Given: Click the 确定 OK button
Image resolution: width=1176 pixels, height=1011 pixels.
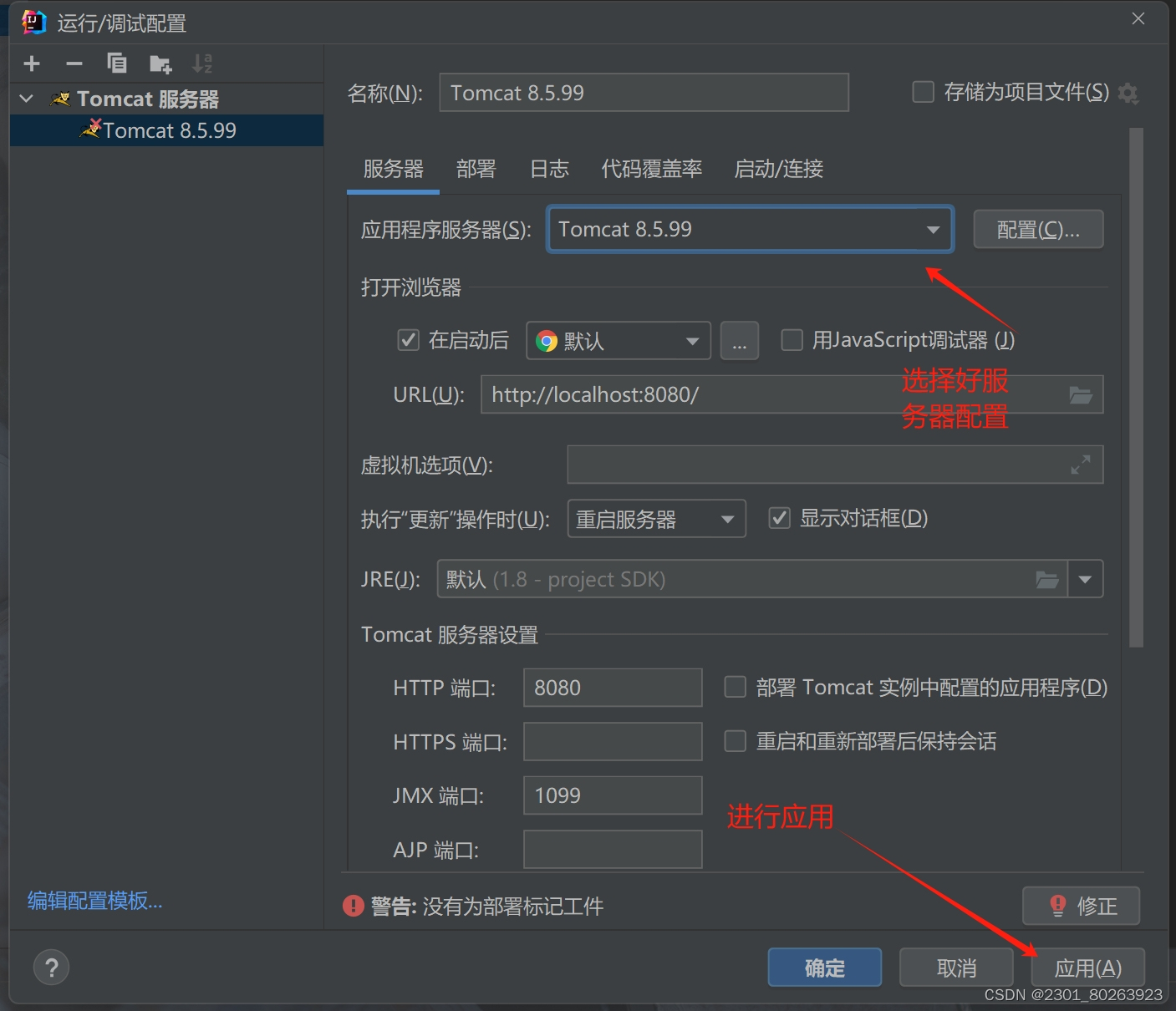Looking at the screenshot, I should point(824,968).
